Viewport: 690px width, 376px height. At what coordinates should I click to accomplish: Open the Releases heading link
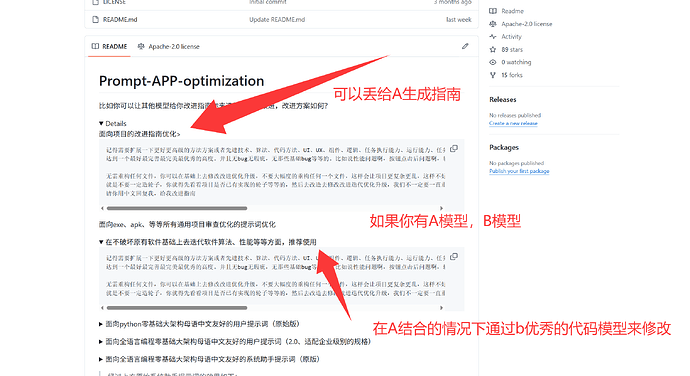point(503,100)
